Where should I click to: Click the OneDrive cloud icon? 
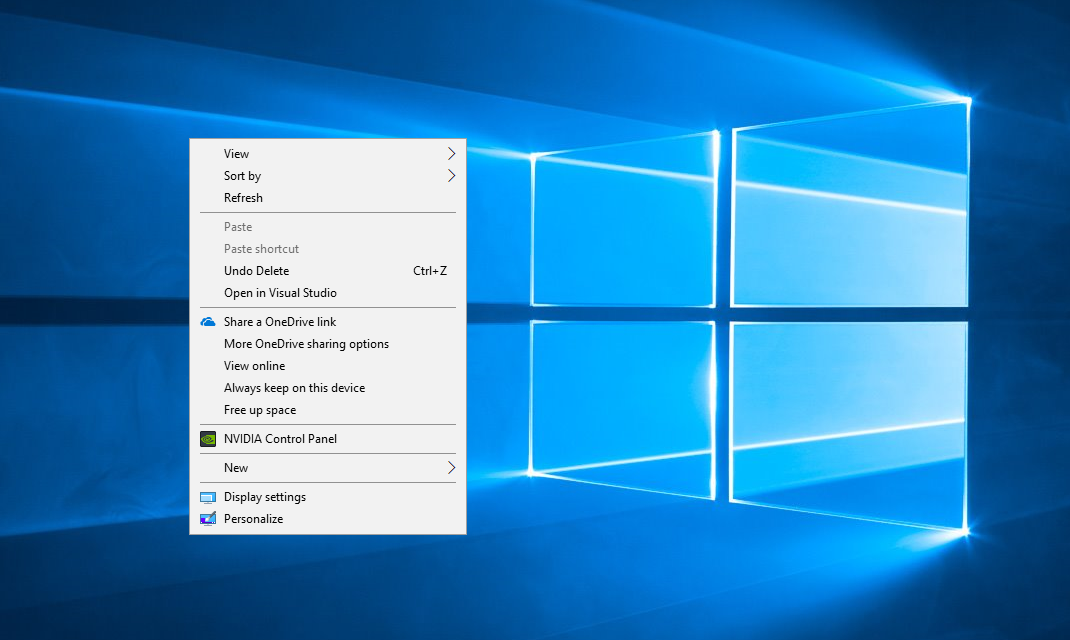(209, 321)
